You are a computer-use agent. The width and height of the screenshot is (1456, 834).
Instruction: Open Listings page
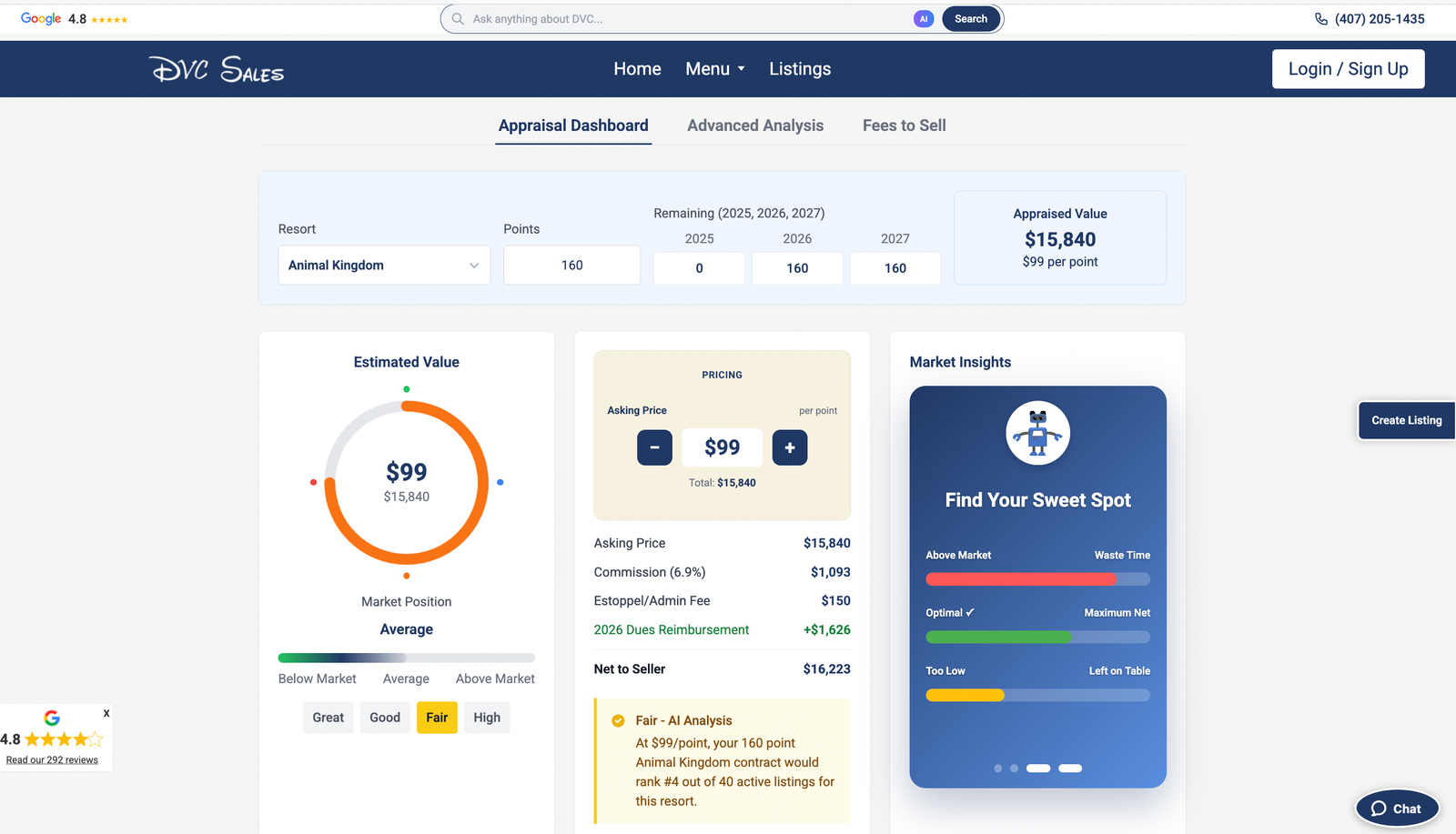click(x=800, y=69)
